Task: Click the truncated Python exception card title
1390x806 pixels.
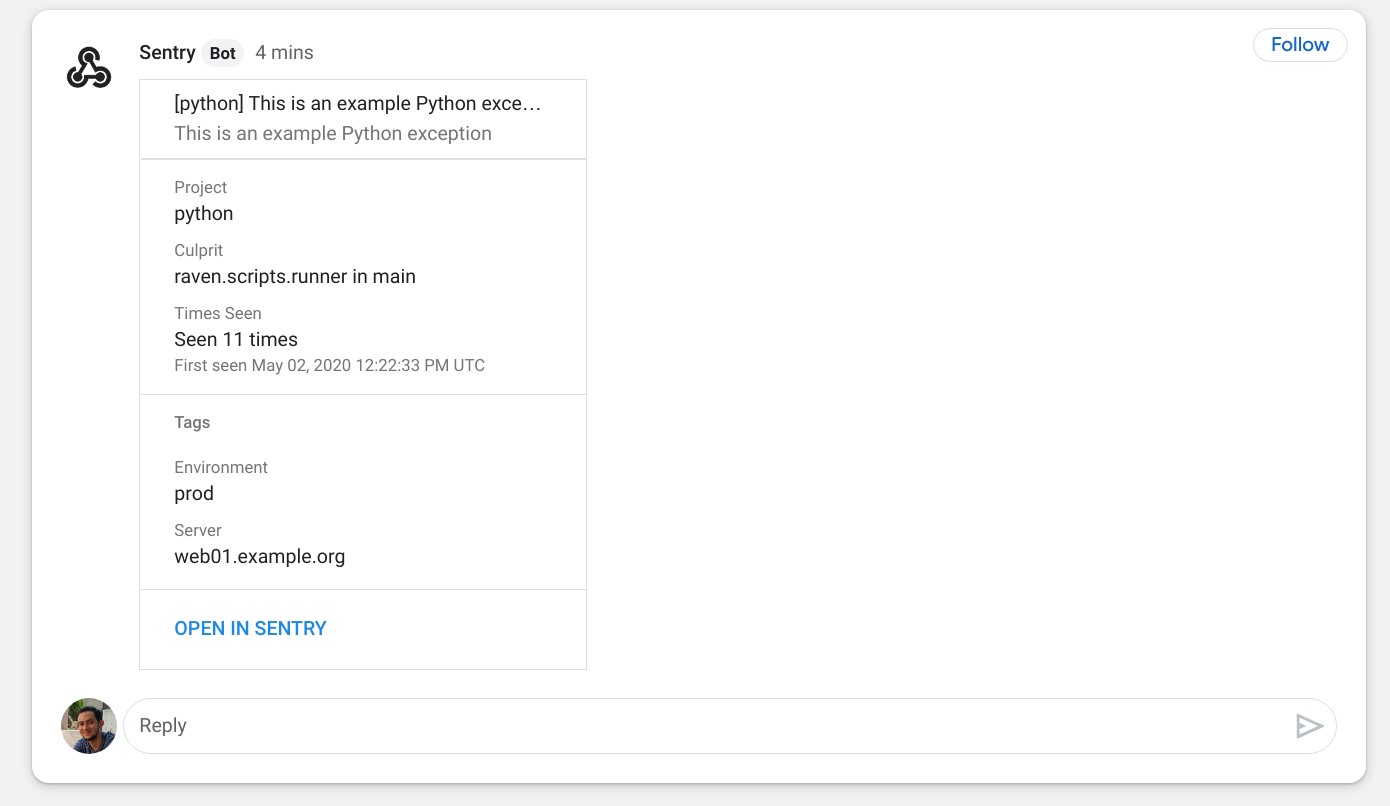Action: pyautogui.click(x=357, y=103)
